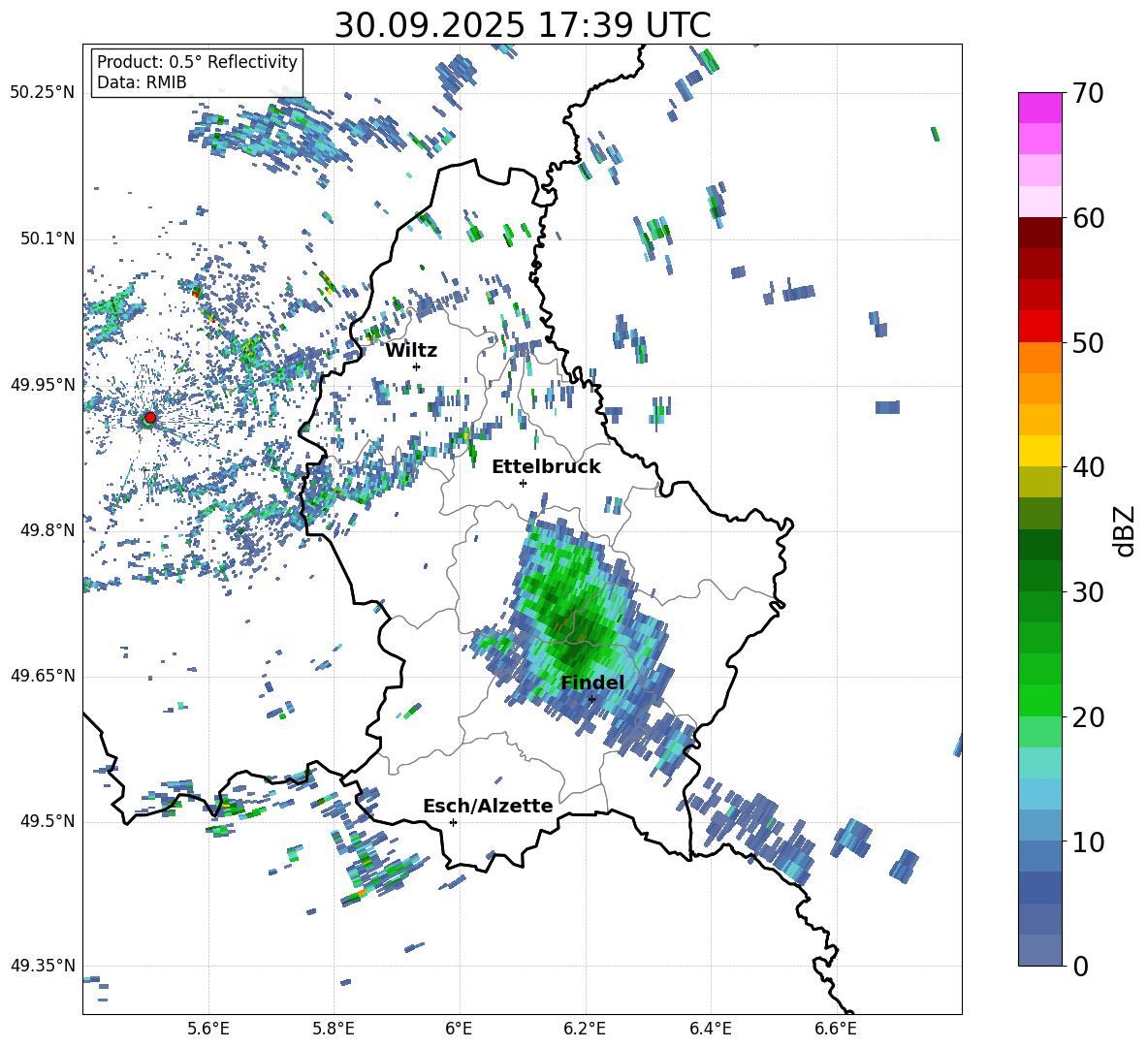The image size is (1148, 1048).
Task: Click the Esch/Alzette location cross marker
Action: point(453,822)
